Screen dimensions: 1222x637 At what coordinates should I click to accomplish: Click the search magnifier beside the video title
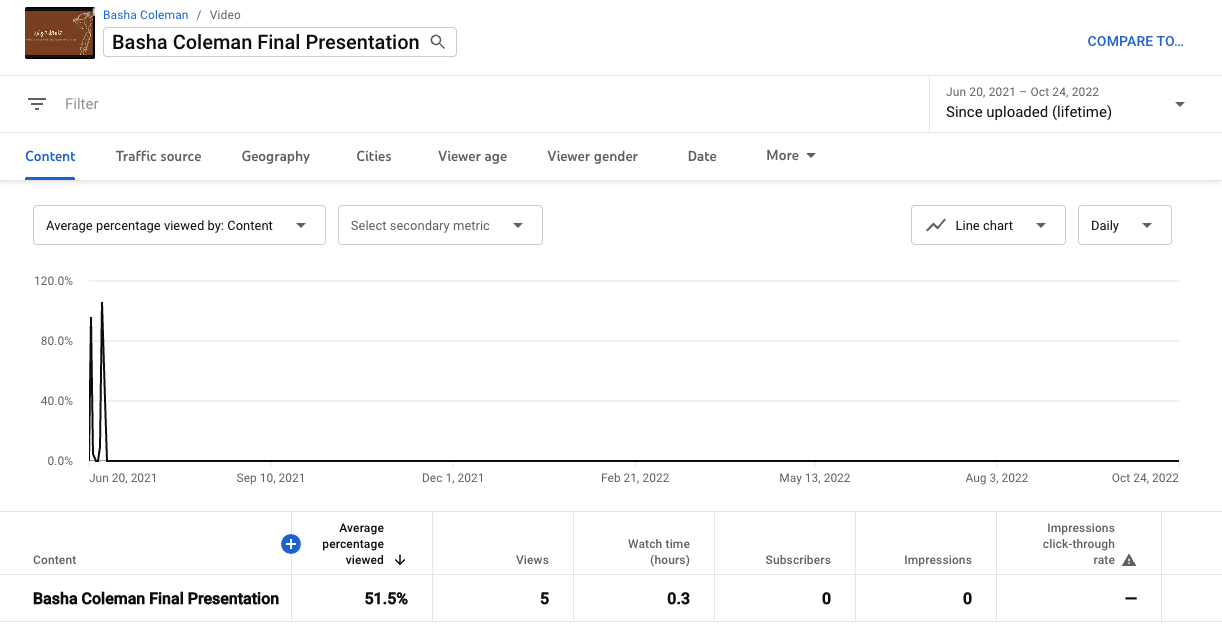[x=438, y=42]
